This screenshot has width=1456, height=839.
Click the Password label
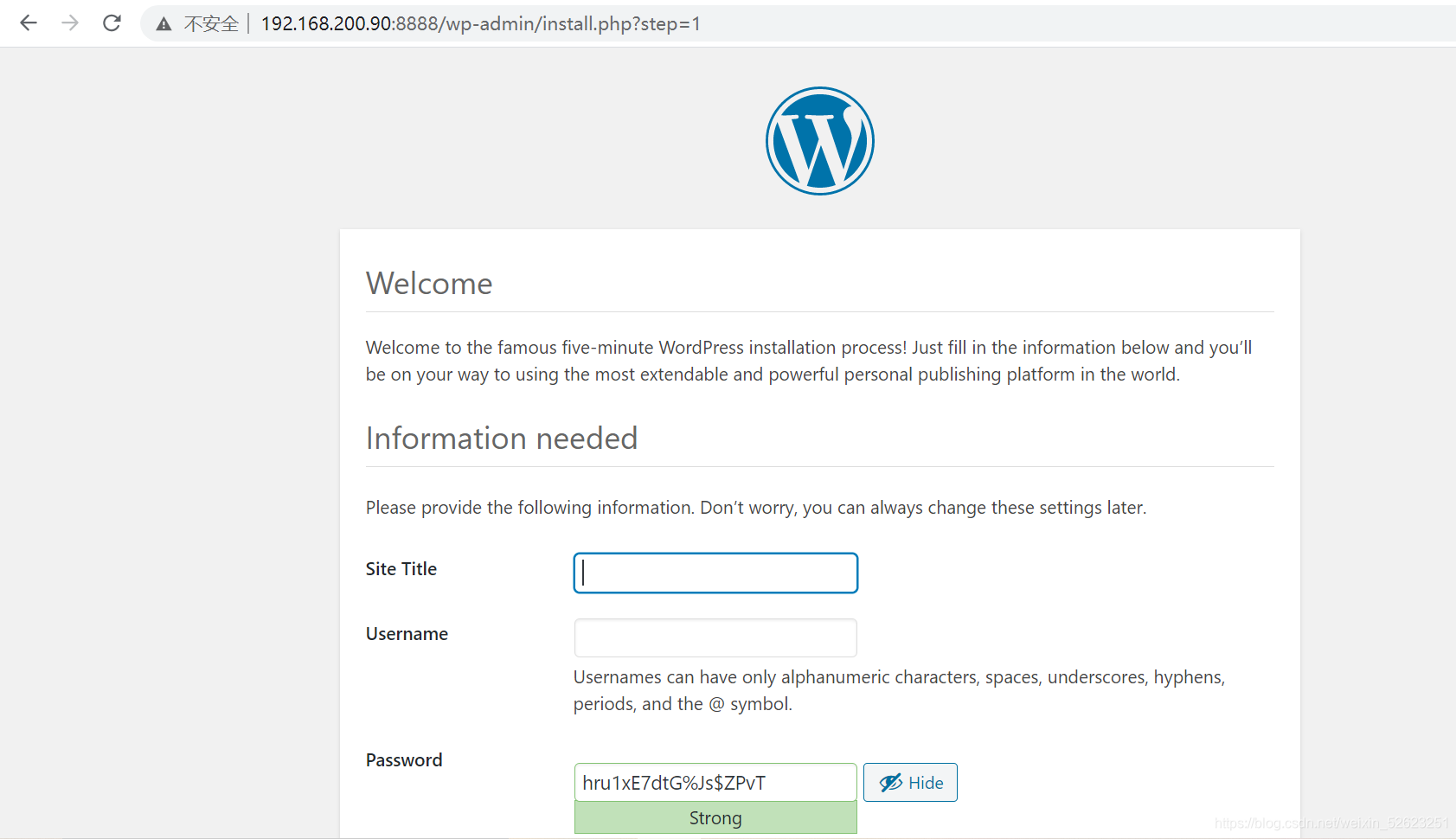pyautogui.click(x=404, y=760)
